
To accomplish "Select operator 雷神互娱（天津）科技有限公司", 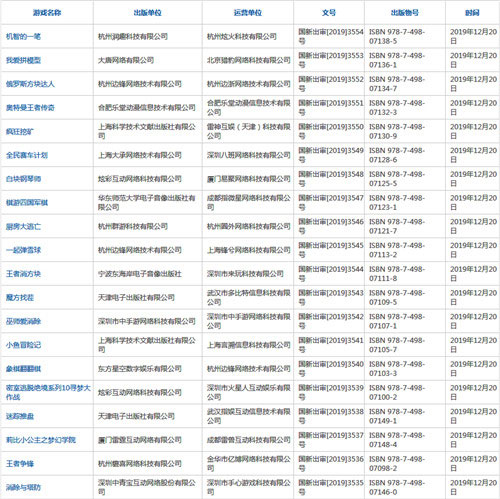I will click(249, 131).
